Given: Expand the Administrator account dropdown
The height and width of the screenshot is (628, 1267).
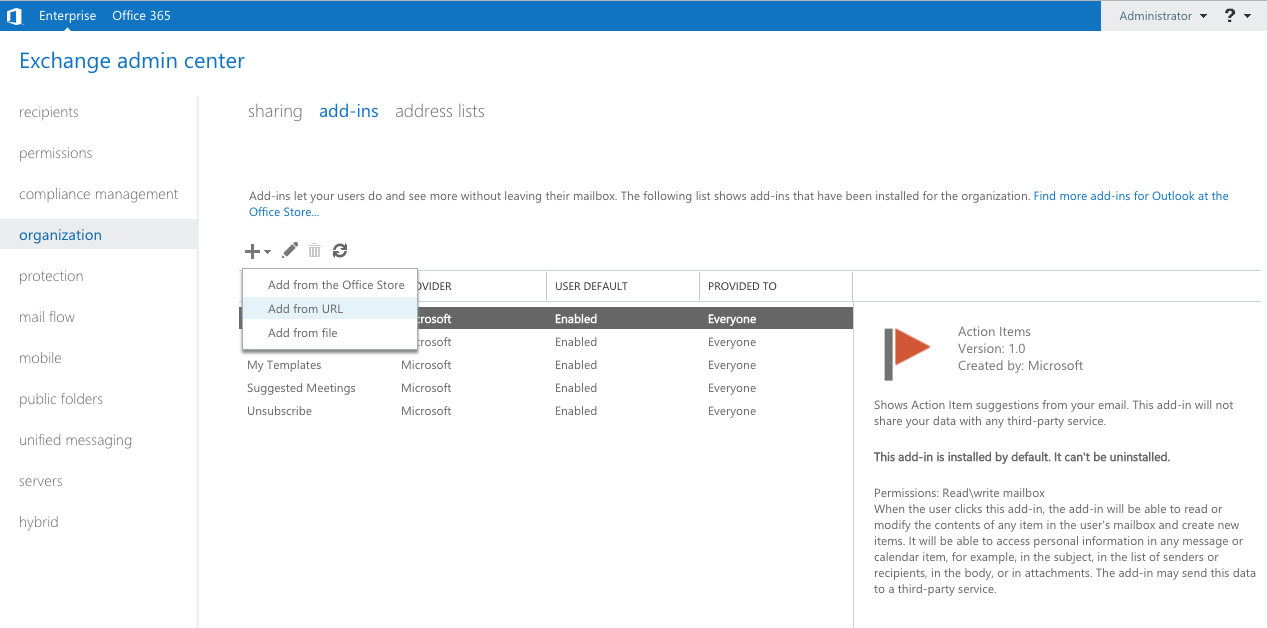Looking at the screenshot, I should pyautogui.click(x=1163, y=16).
